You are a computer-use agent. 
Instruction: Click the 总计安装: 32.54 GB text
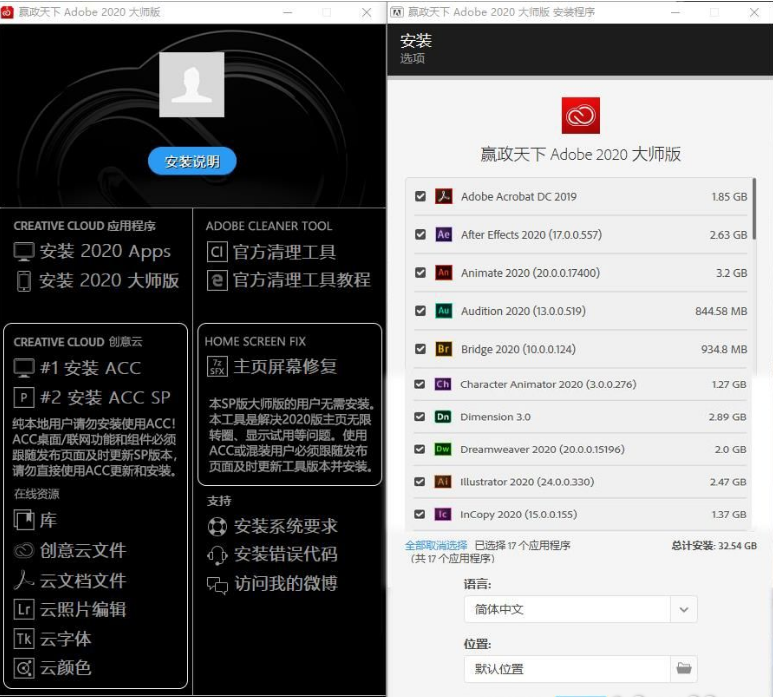(714, 545)
